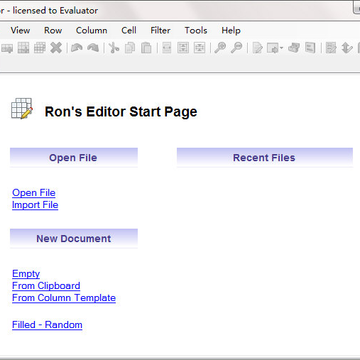Click the grid icon left of red X

(40, 48)
